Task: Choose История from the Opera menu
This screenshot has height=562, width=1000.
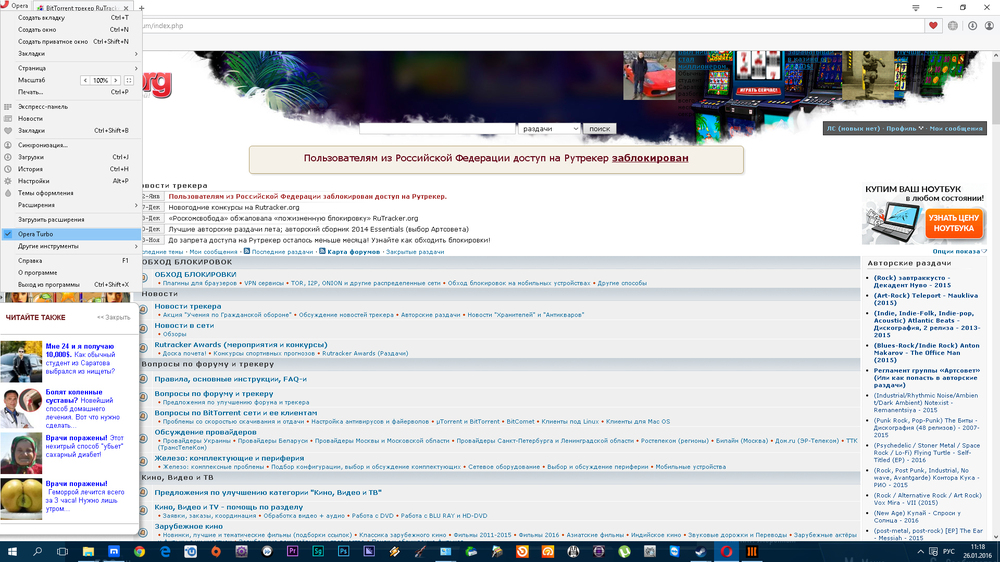Action: click(x=30, y=169)
